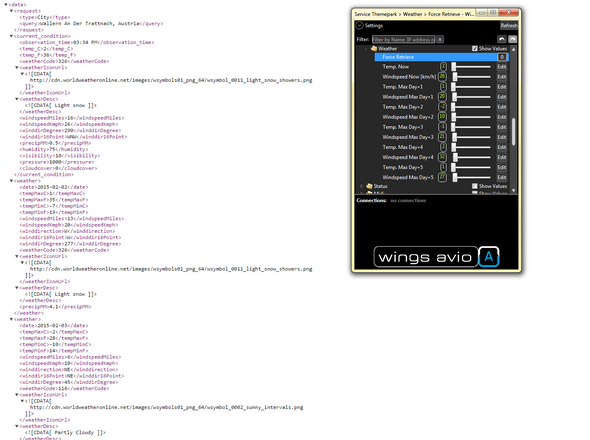
Task: Collapse the Weather tree node
Action: point(366,49)
